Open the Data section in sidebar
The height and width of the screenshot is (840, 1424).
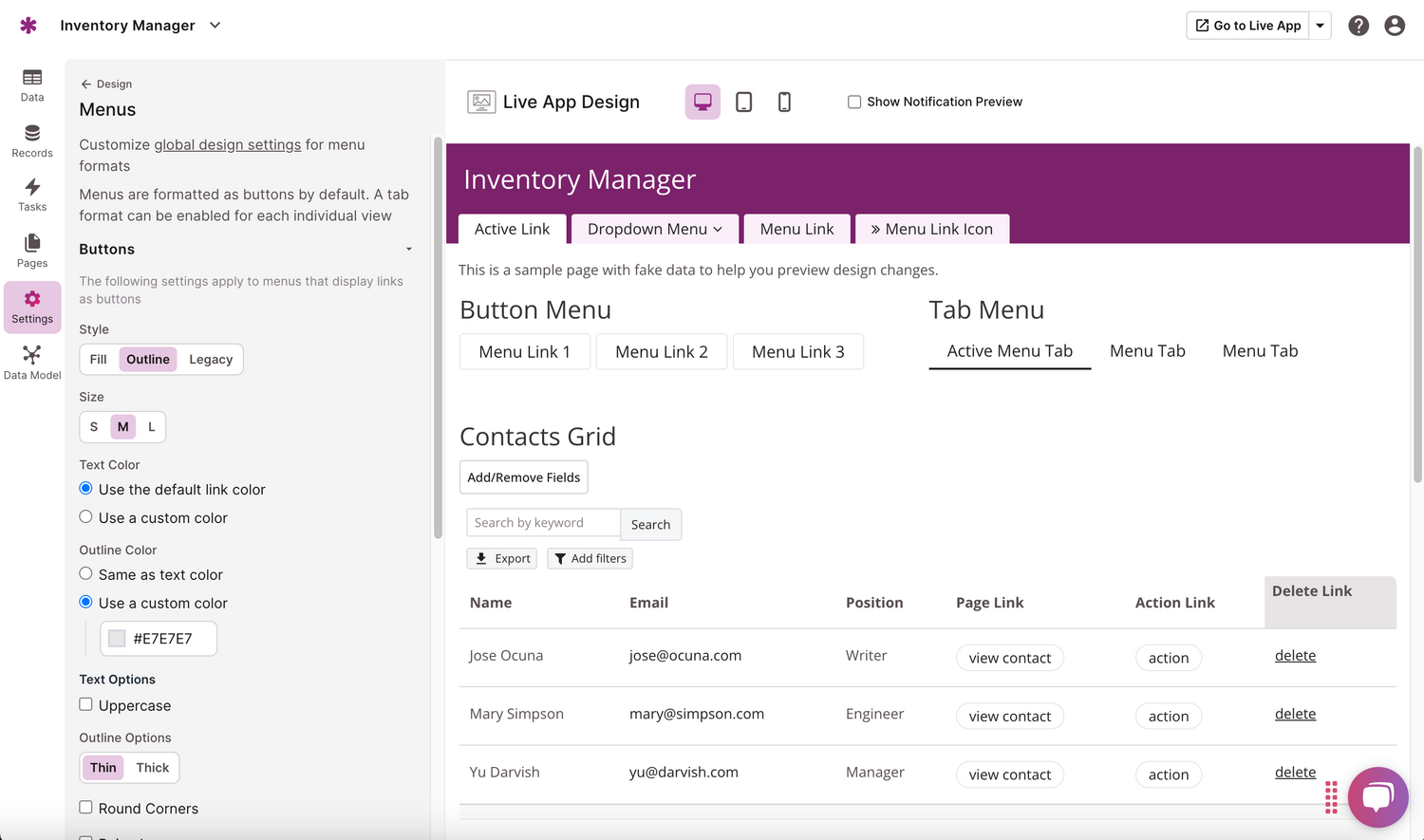pos(32,84)
